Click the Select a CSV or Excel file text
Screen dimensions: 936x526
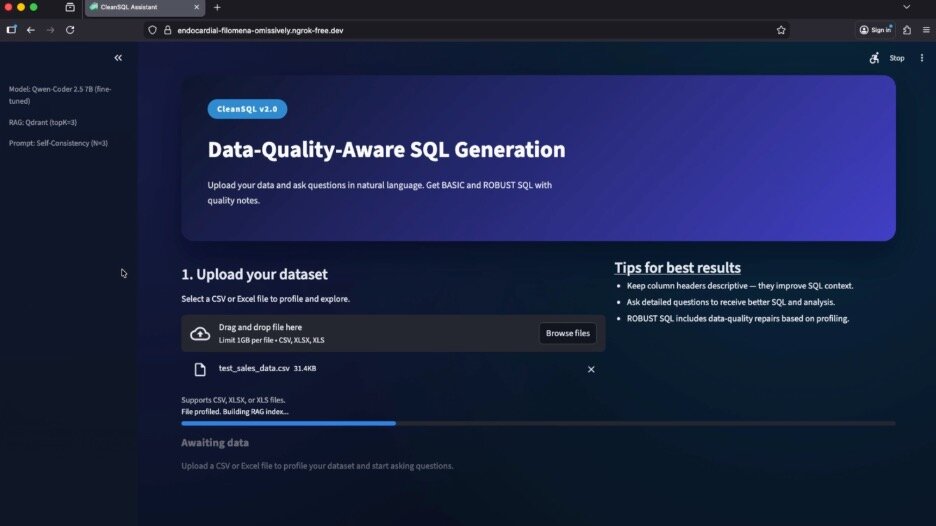point(266,299)
